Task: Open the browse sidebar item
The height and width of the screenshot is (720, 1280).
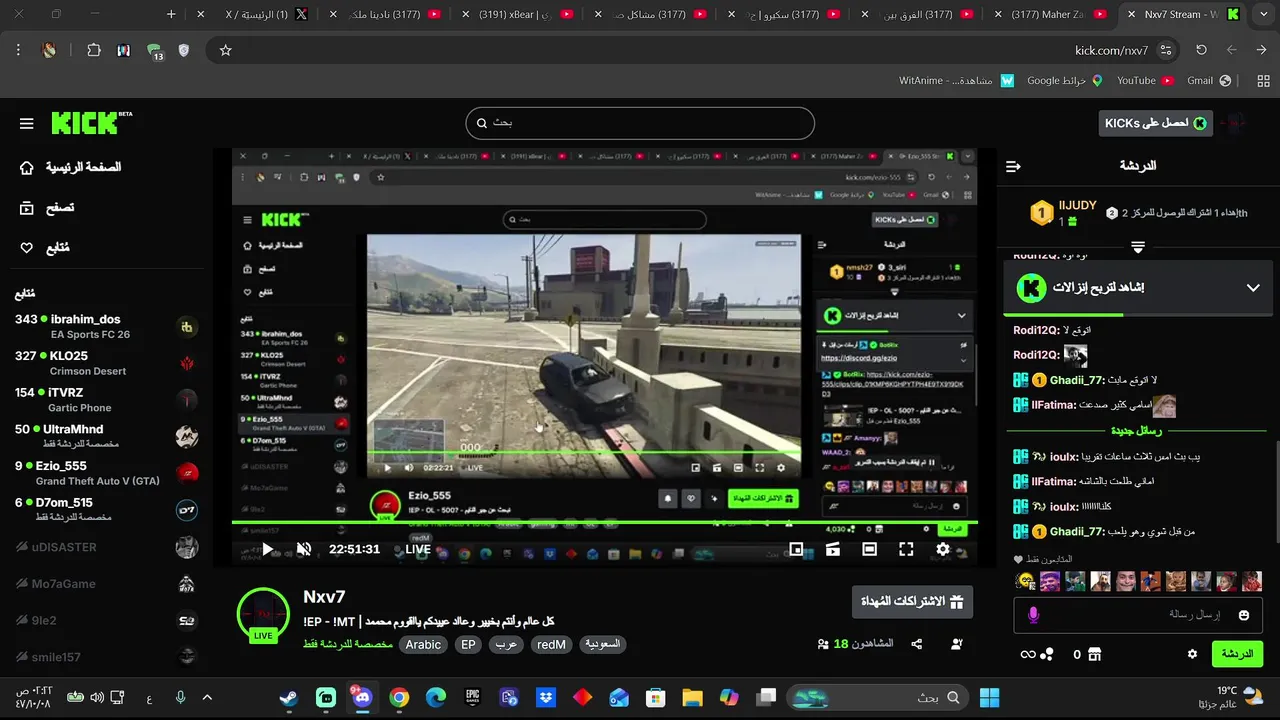Action: [x=47, y=207]
